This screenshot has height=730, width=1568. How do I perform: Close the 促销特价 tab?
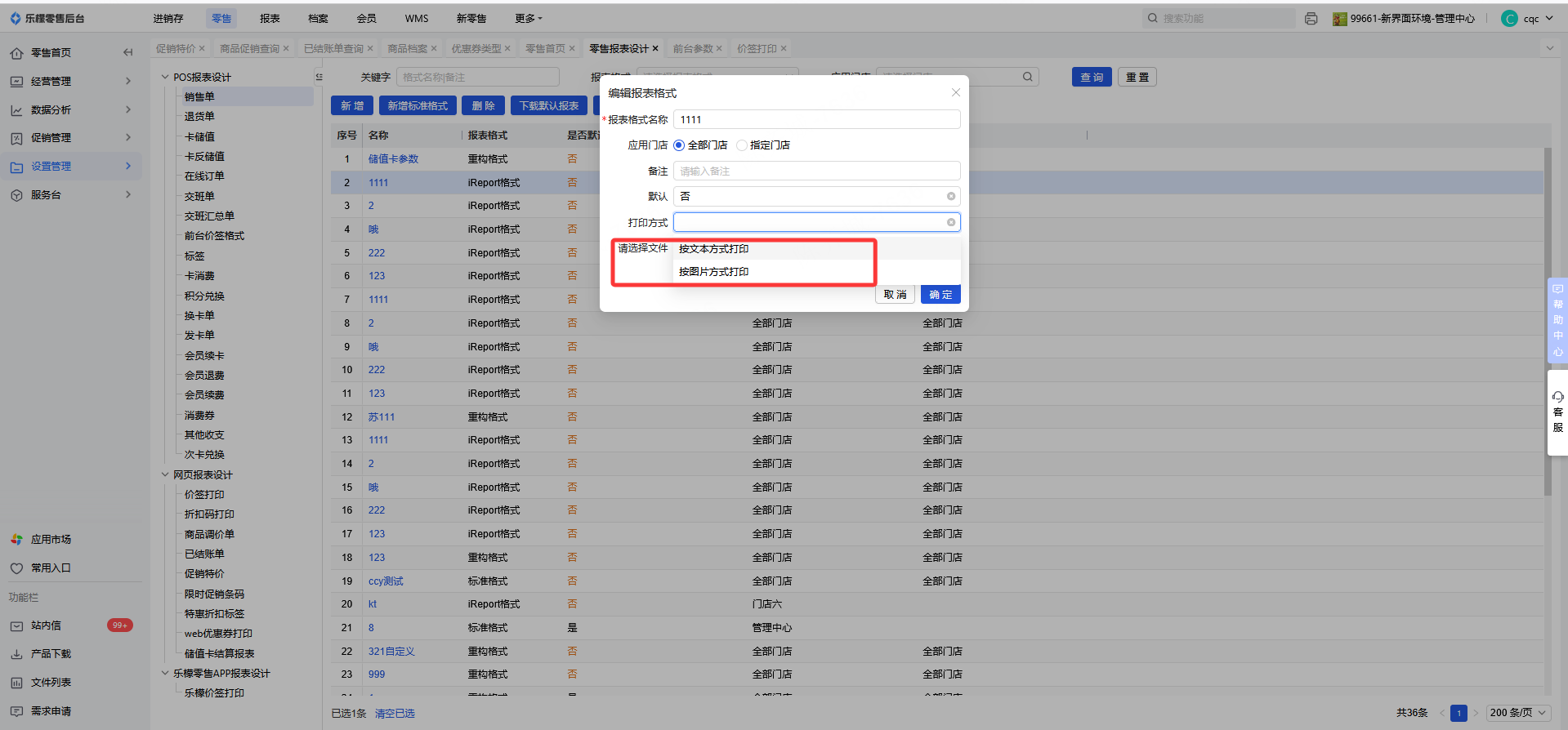coord(203,48)
